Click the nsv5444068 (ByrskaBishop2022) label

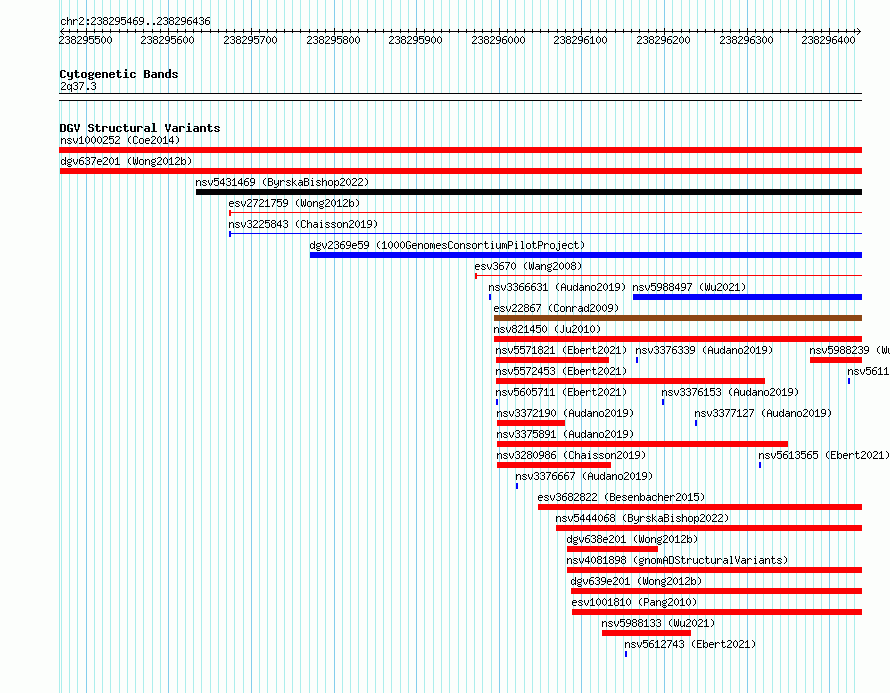(x=643, y=518)
